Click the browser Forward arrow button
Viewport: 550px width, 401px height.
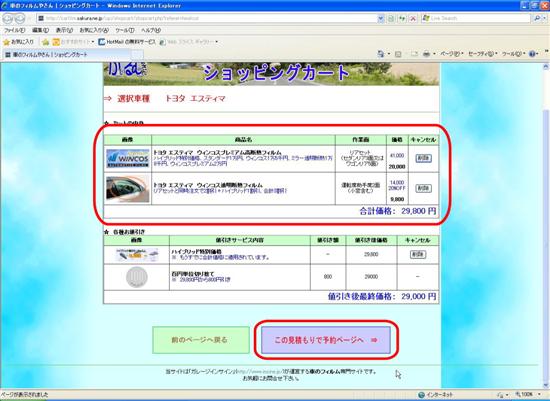[x=20, y=18]
